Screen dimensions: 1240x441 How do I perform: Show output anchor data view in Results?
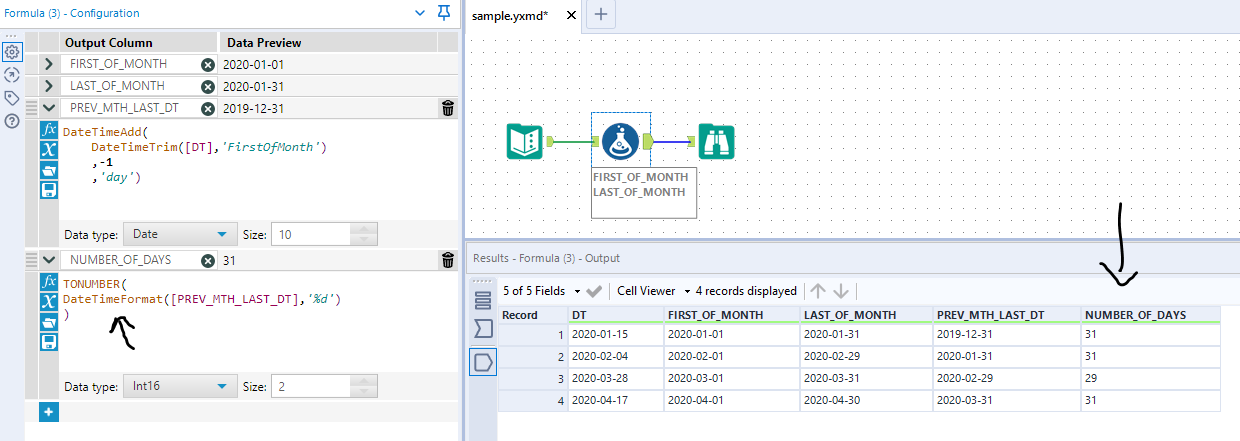tap(483, 360)
